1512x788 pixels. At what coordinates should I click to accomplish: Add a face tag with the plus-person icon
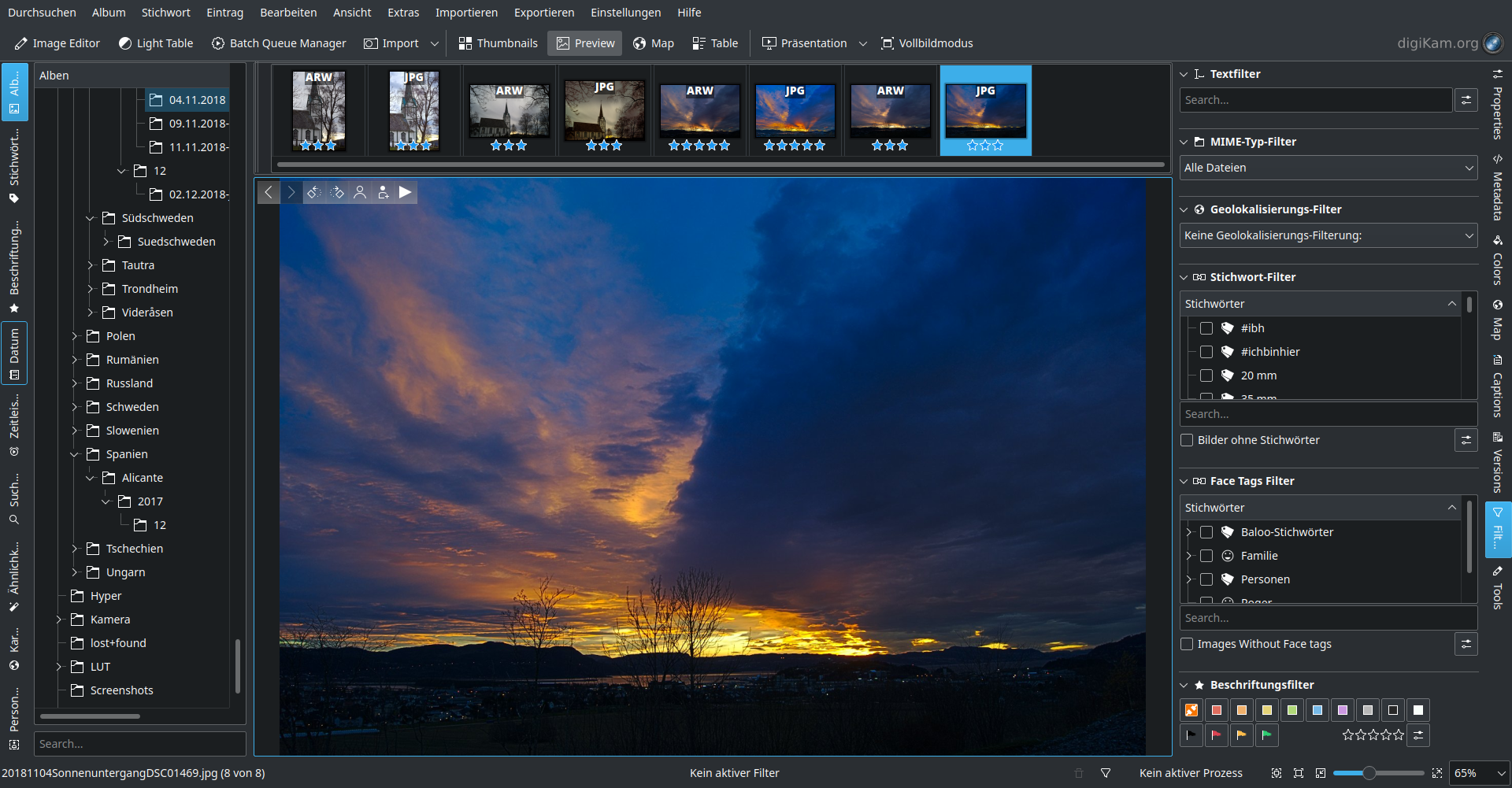[383, 192]
